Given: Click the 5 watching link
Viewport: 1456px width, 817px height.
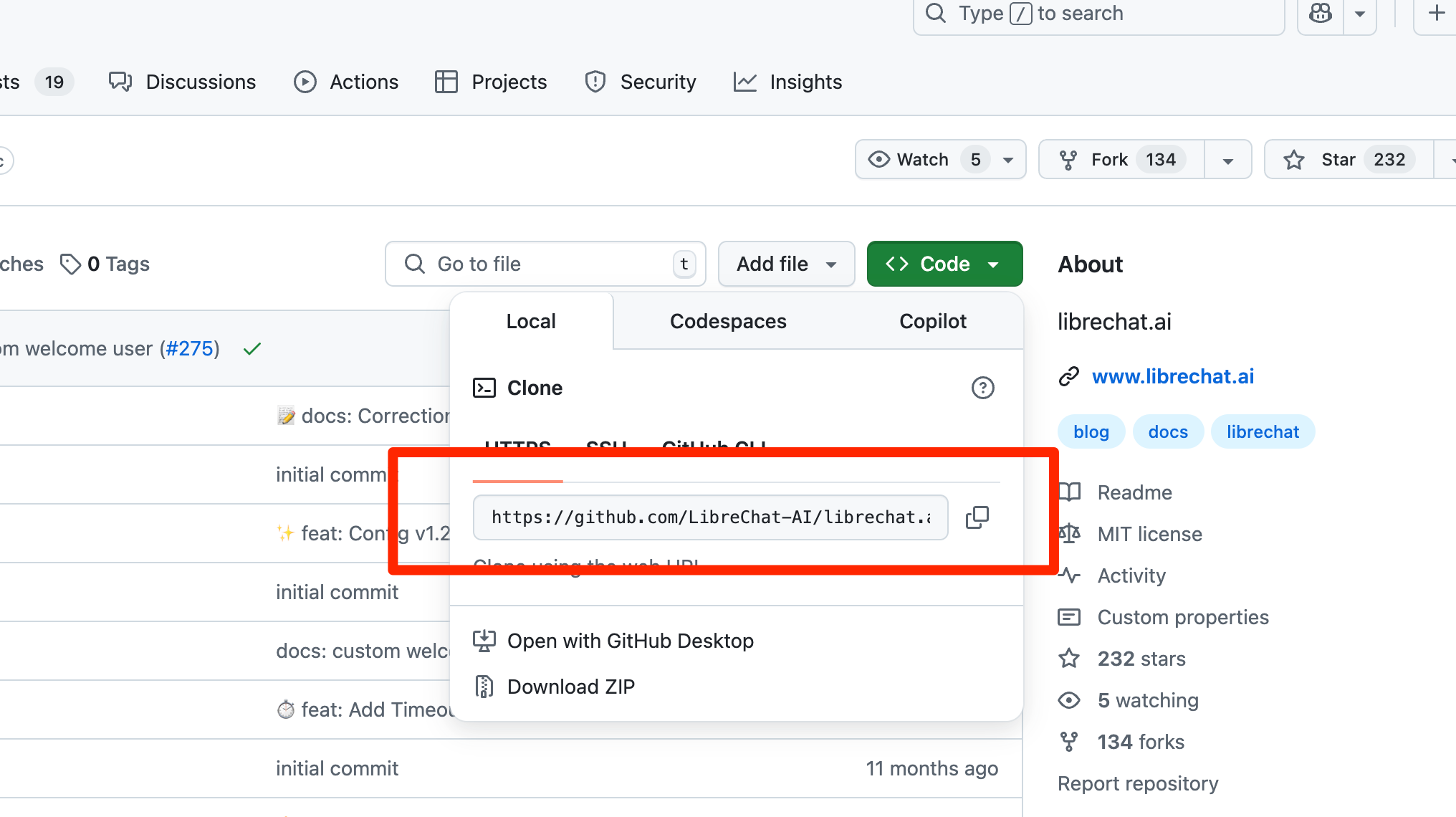Looking at the screenshot, I should pos(1148,700).
